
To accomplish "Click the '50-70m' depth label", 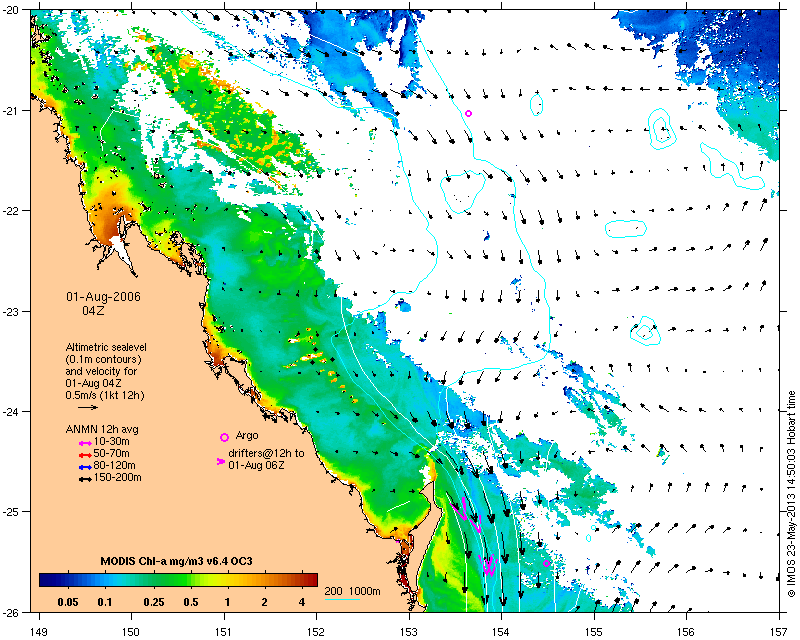I will [x=111, y=454].
